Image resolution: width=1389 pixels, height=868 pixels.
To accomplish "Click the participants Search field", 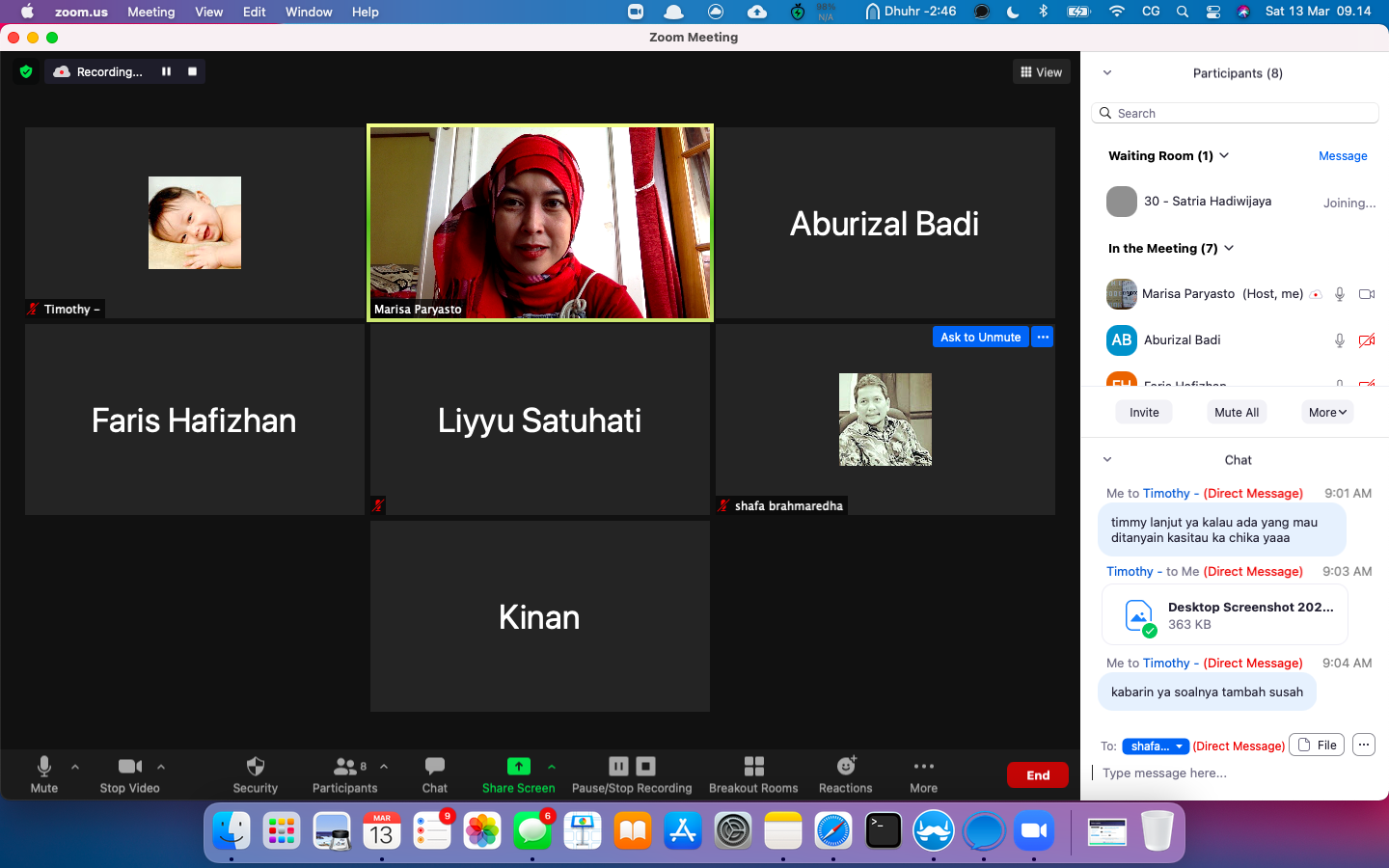I will (x=1235, y=113).
